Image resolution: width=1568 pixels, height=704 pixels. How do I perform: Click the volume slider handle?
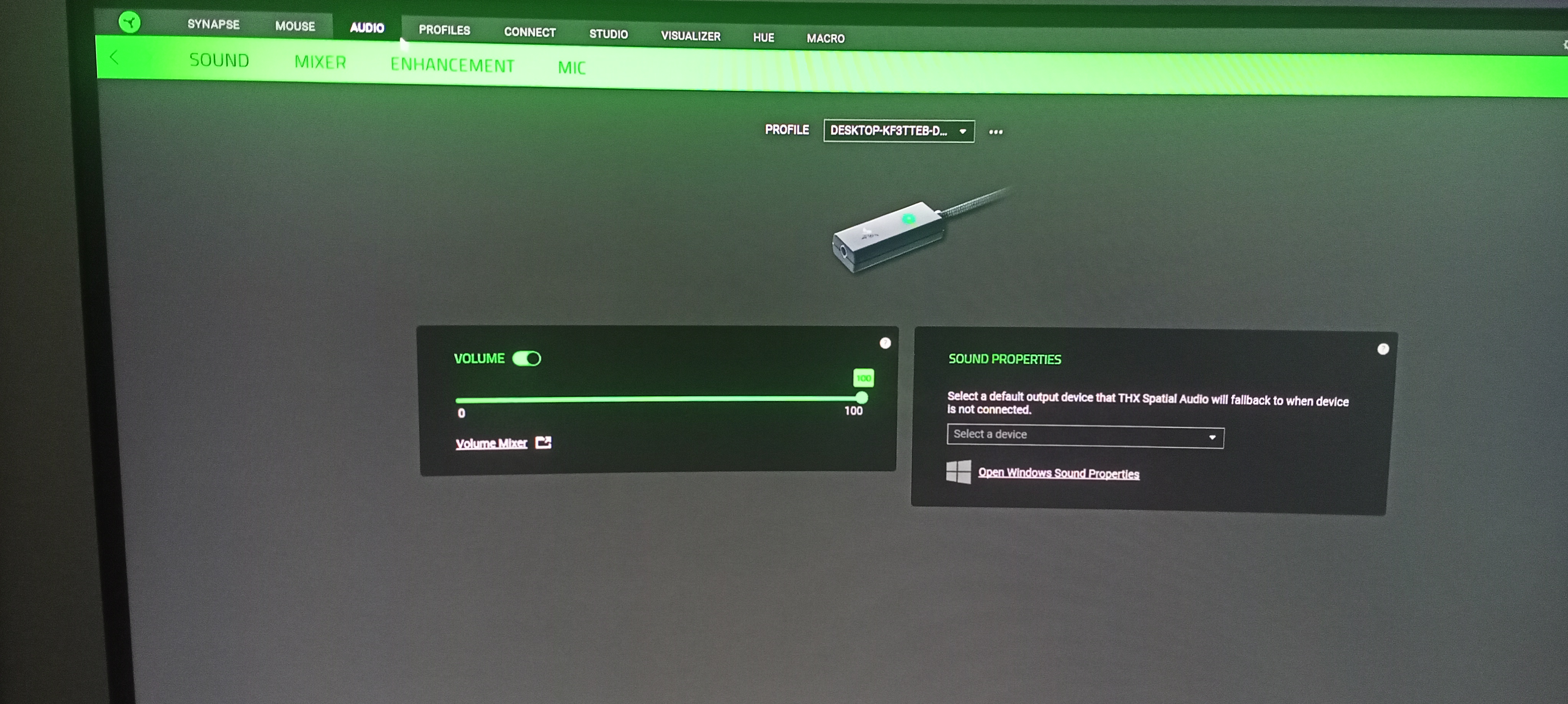coord(861,398)
